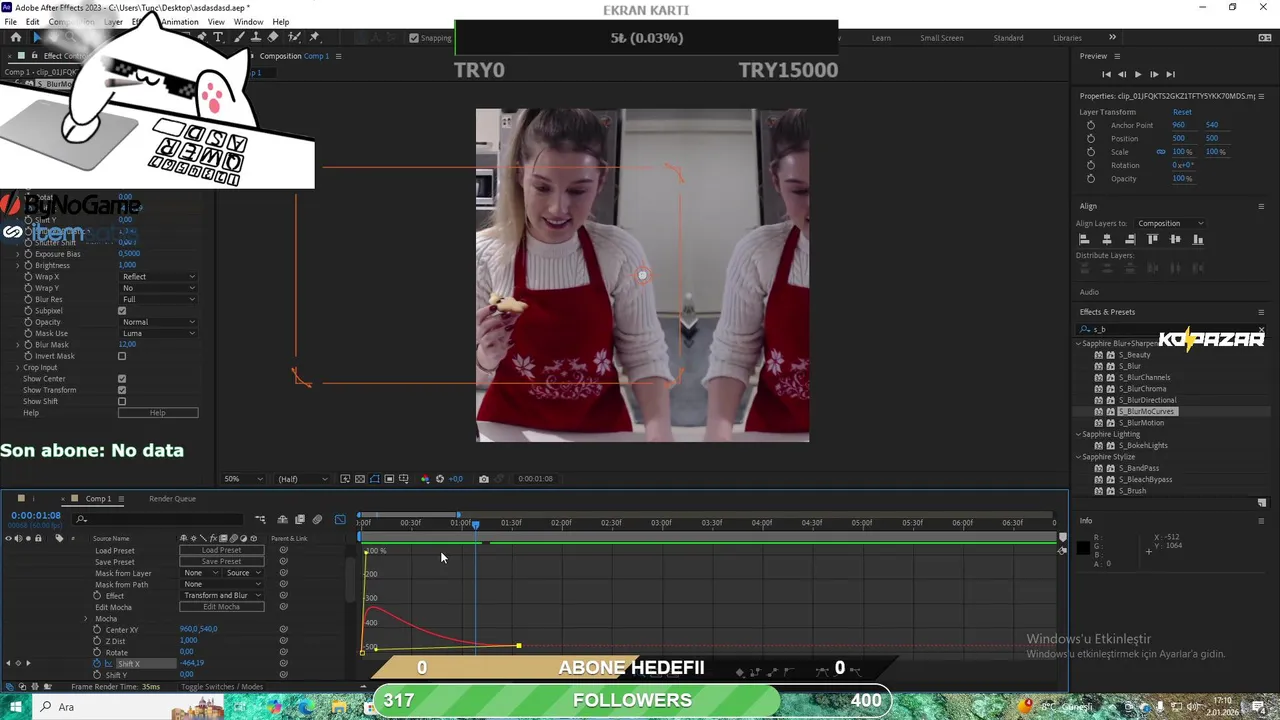The height and width of the screenshot is (720, 1280).
Task: Toggle Show Center checkbox
Action: (122, 379)
